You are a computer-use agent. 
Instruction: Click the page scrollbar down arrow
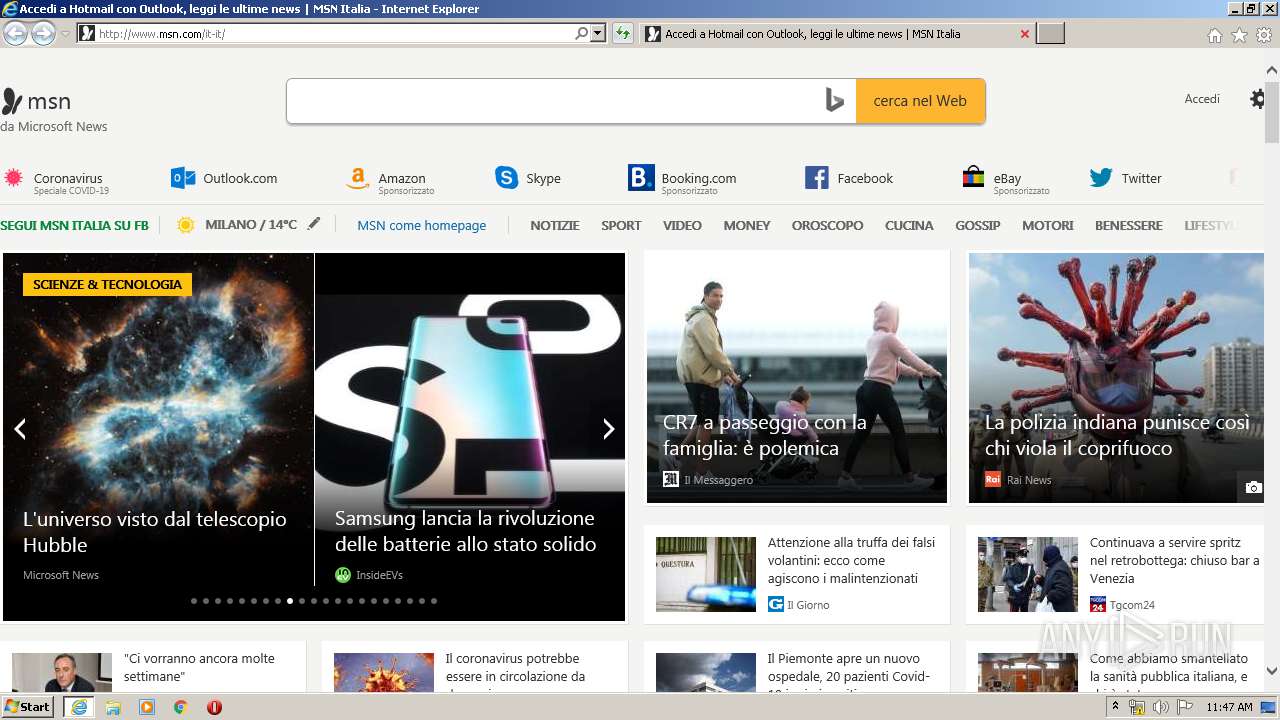point(1272,672)
